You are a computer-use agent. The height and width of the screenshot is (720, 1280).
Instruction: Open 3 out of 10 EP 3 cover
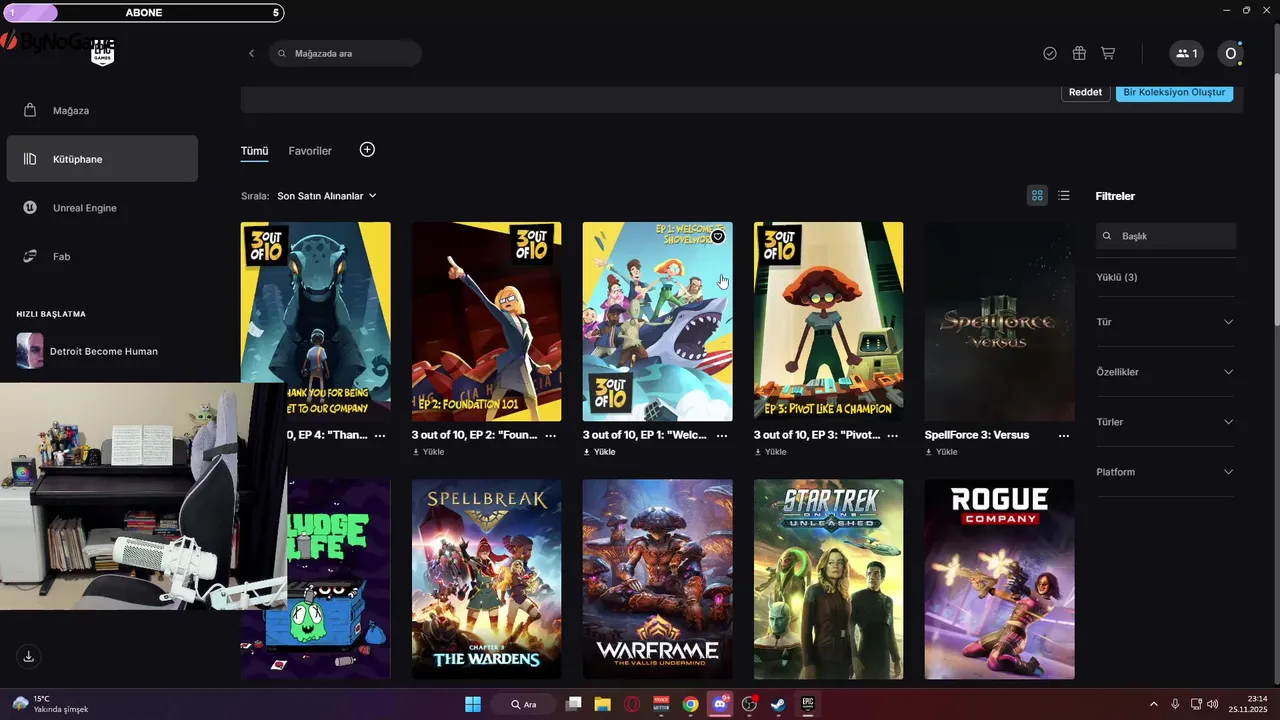829,322
